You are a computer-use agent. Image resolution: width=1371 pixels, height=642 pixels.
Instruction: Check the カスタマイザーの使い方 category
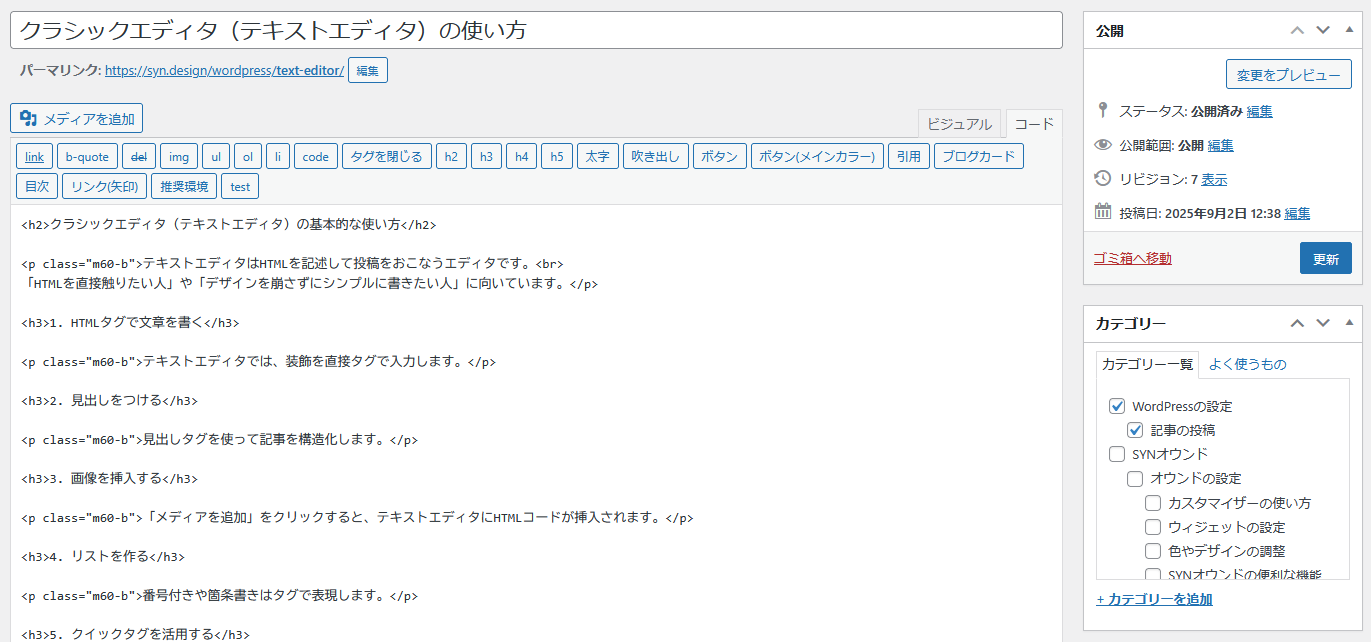click(x=1154, y=503)
